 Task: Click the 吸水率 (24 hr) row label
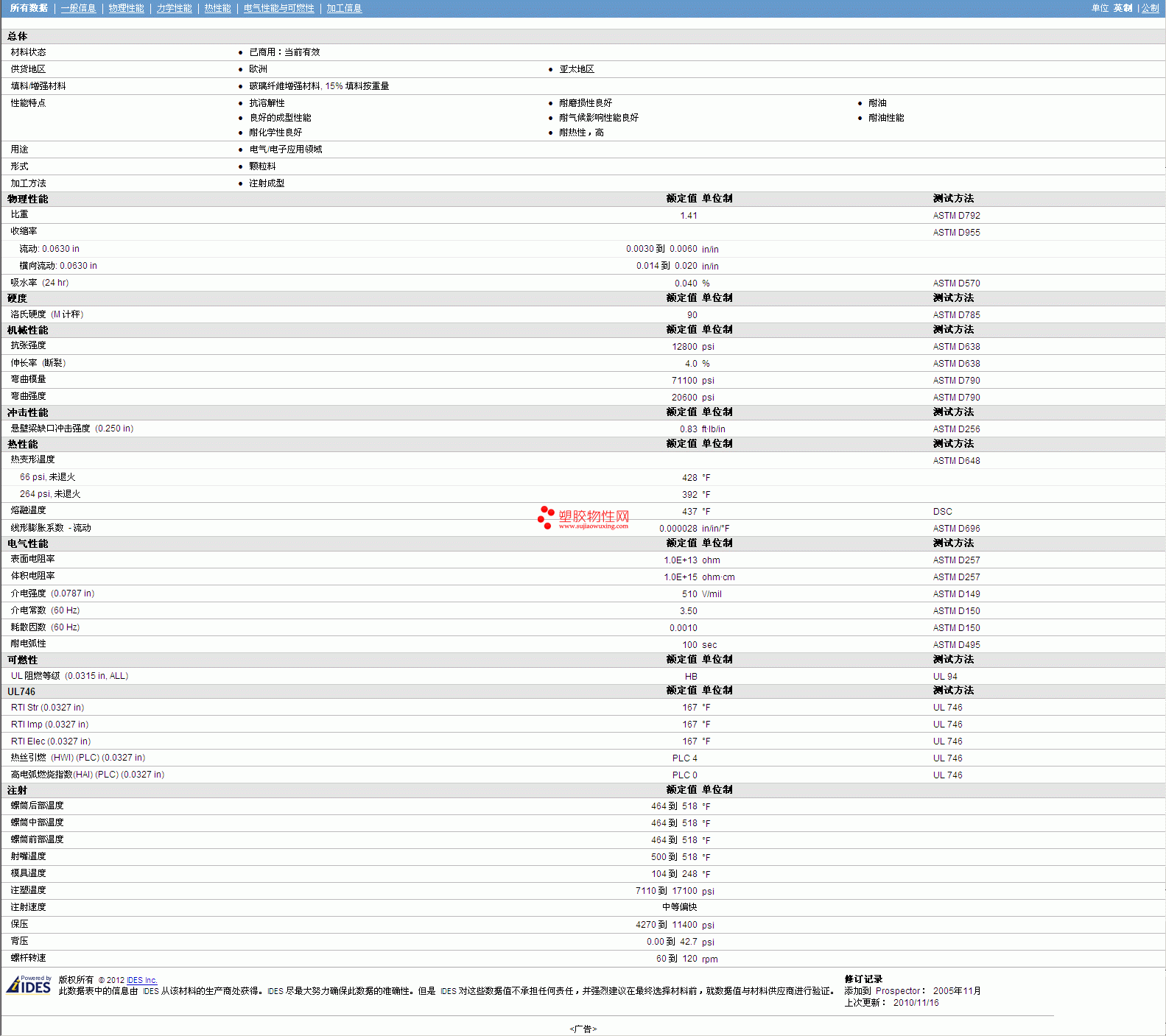coord(40,283)
